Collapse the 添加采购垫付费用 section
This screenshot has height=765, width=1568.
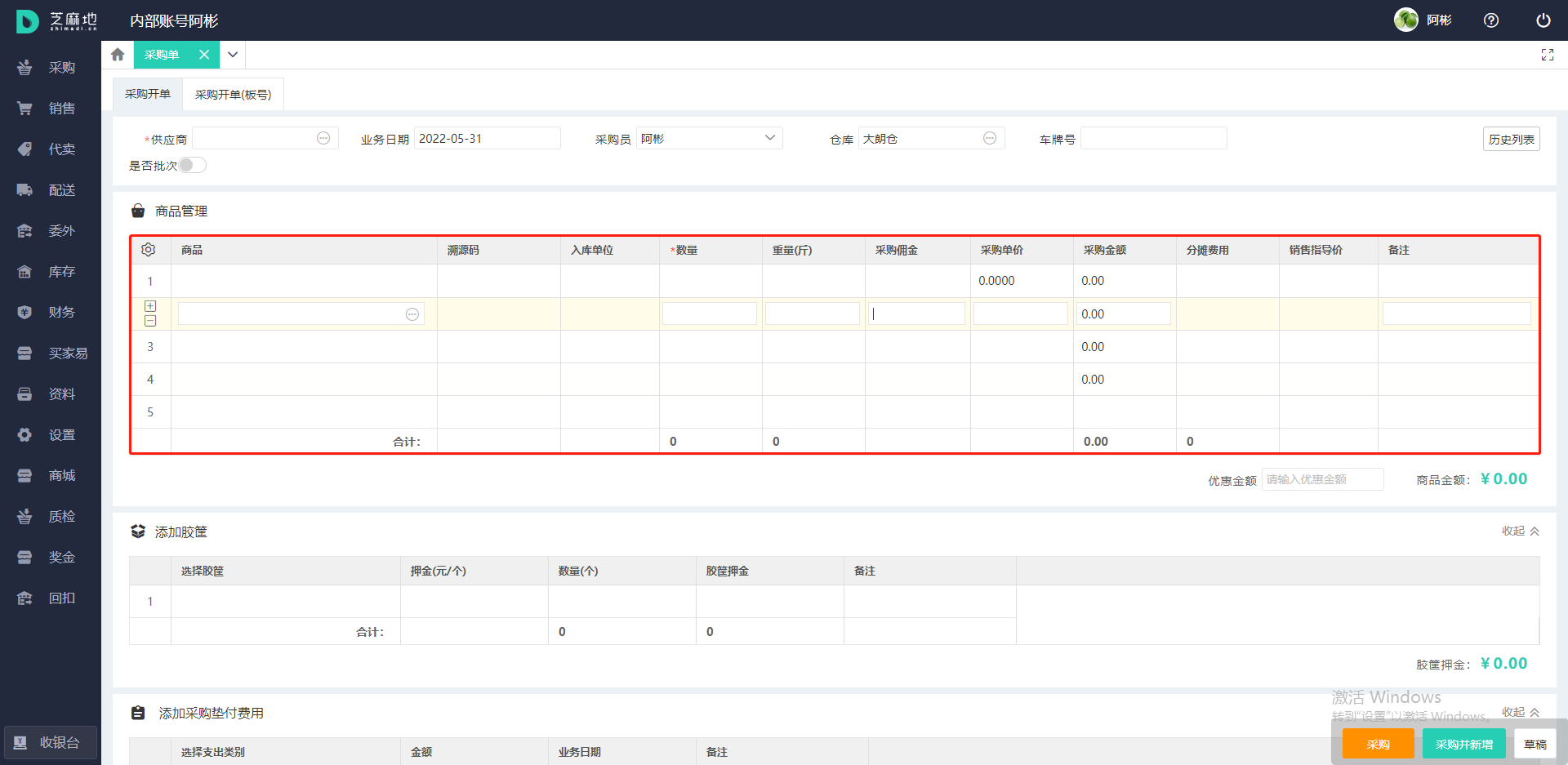pyautogui.click(x=1521, y=712)
